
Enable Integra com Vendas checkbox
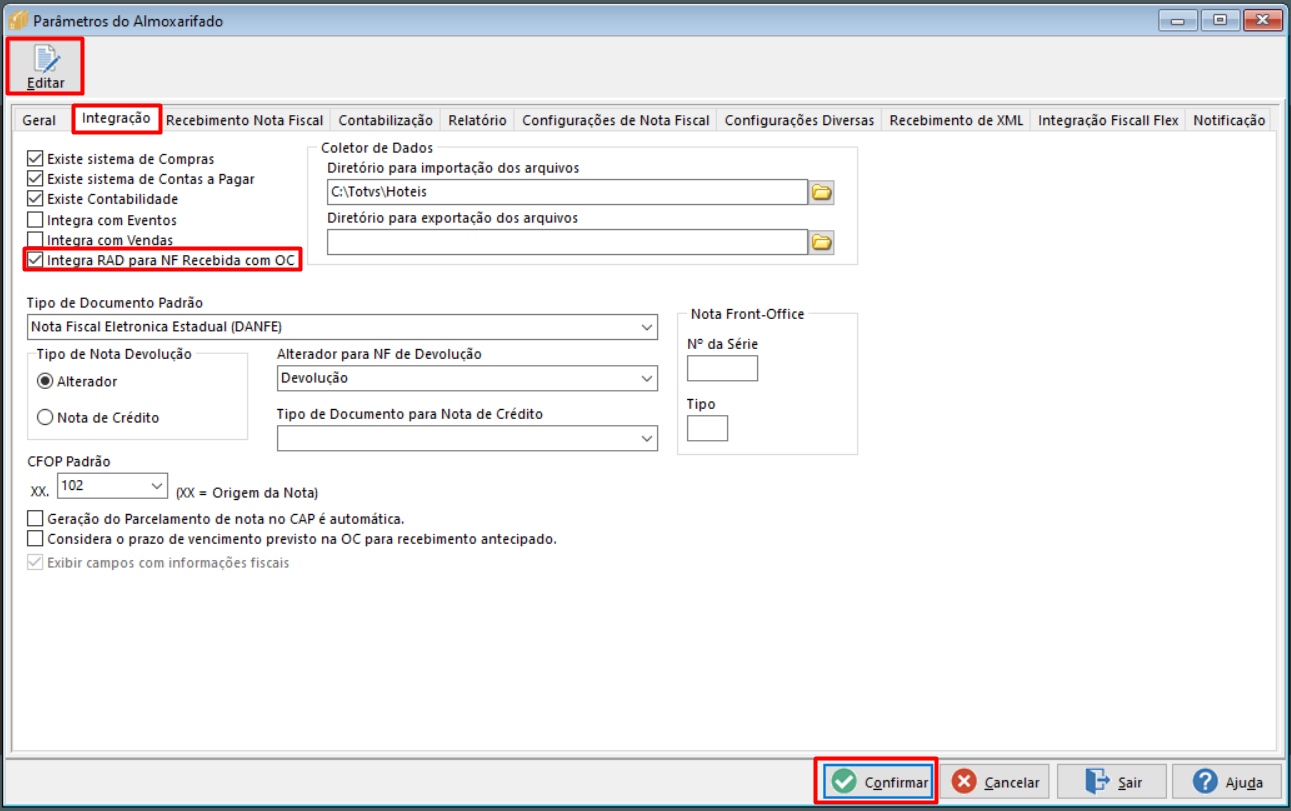(36, 240)
